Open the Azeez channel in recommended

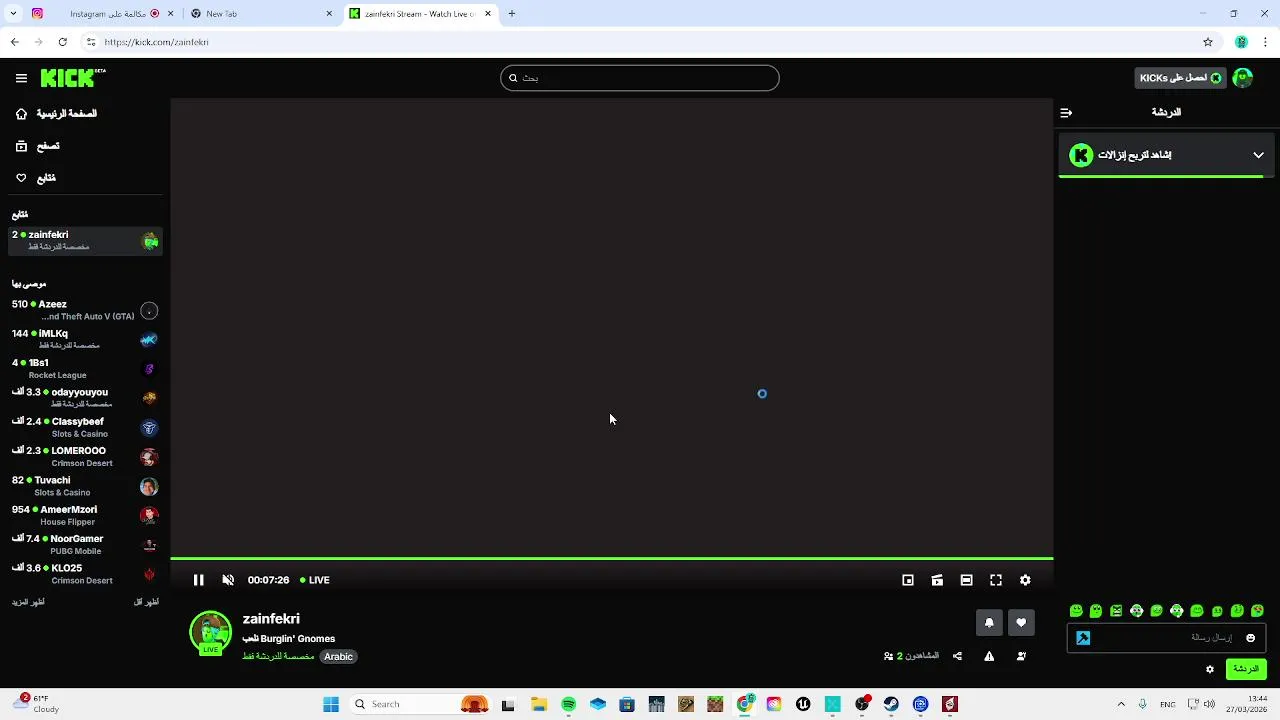pyautogui.click(x=85, y=310)
